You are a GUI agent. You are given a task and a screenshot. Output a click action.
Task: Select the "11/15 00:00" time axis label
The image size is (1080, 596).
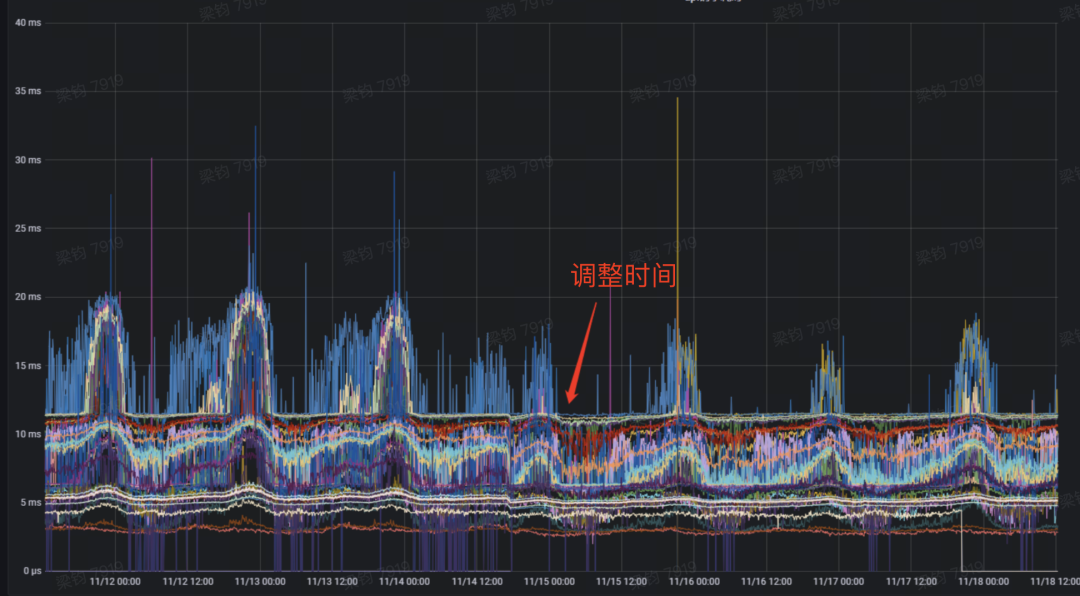[x=549, y=582]
